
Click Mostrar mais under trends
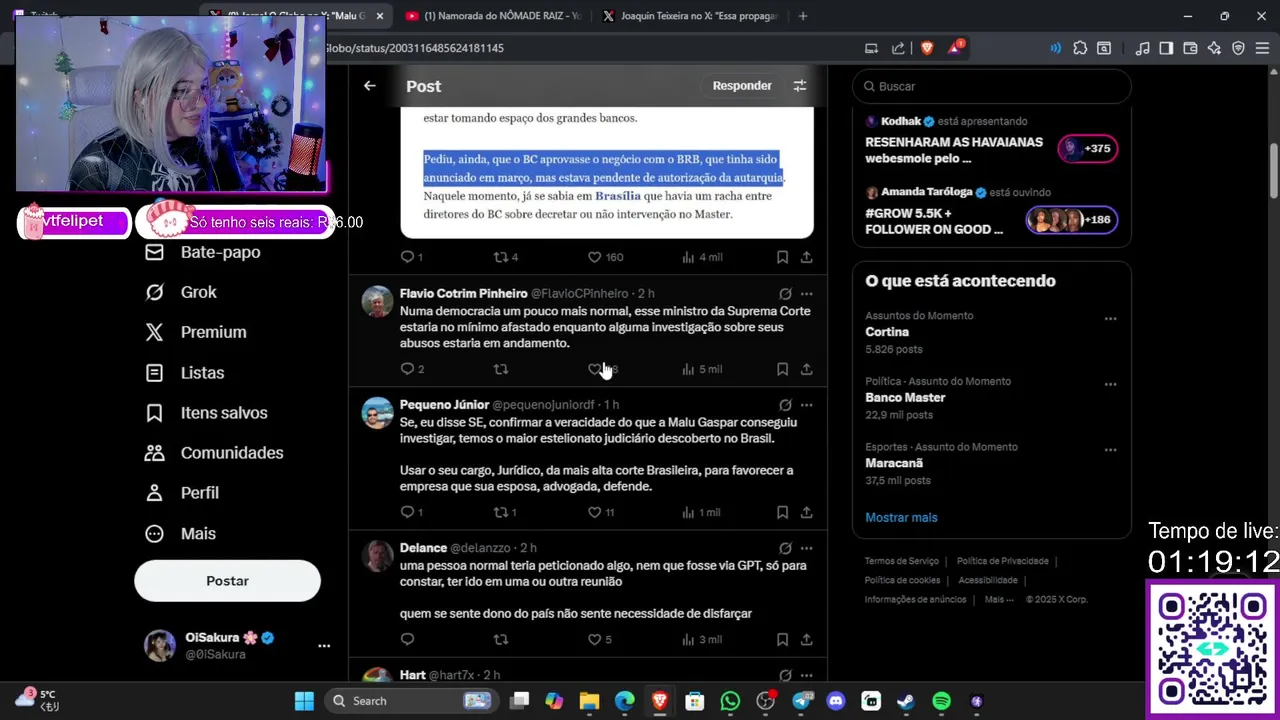point(901,517)
